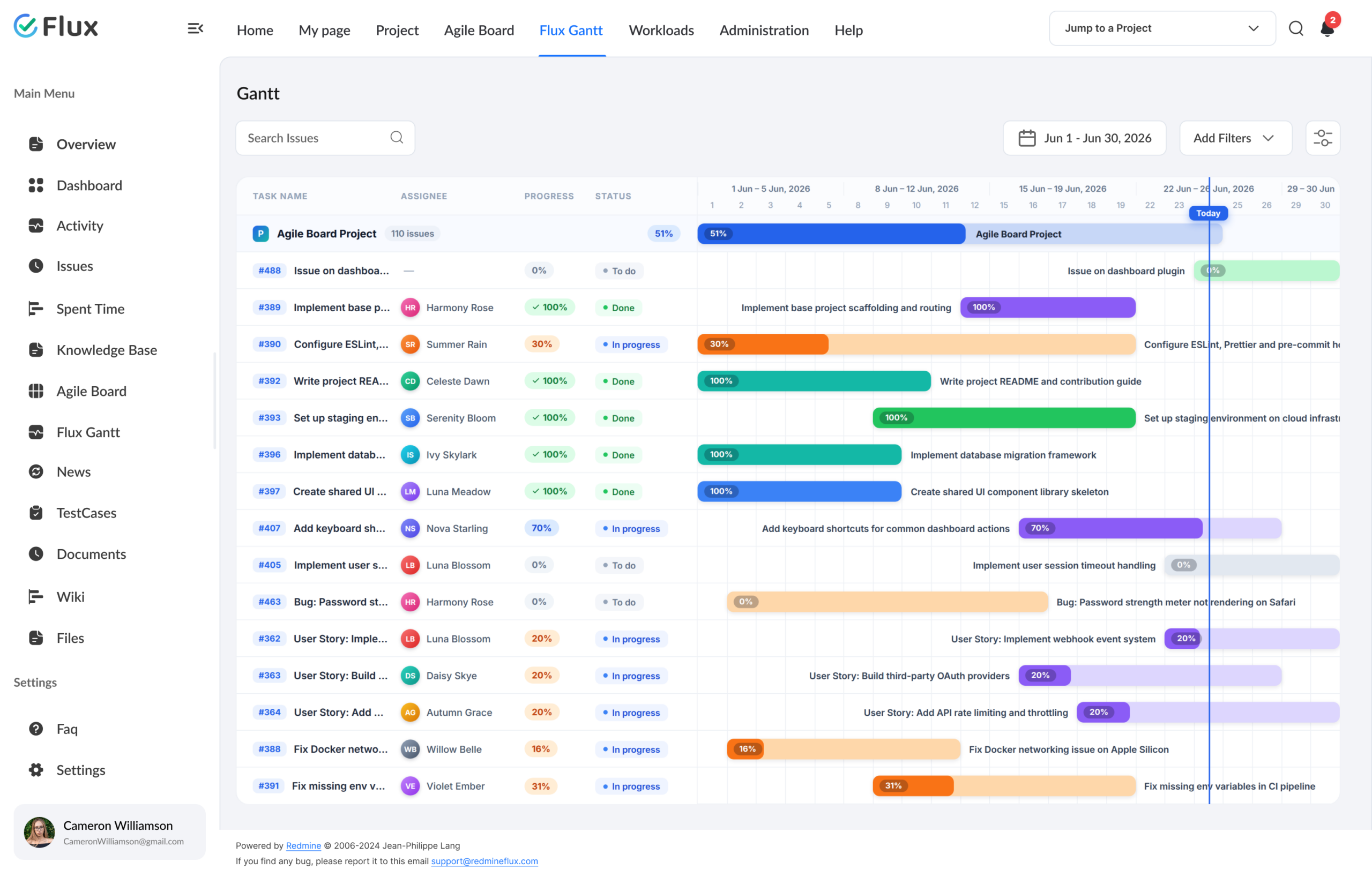The image size is (1372, 877).
Task: Click the green 100% staging environment bar
Action: (1004, 417)
